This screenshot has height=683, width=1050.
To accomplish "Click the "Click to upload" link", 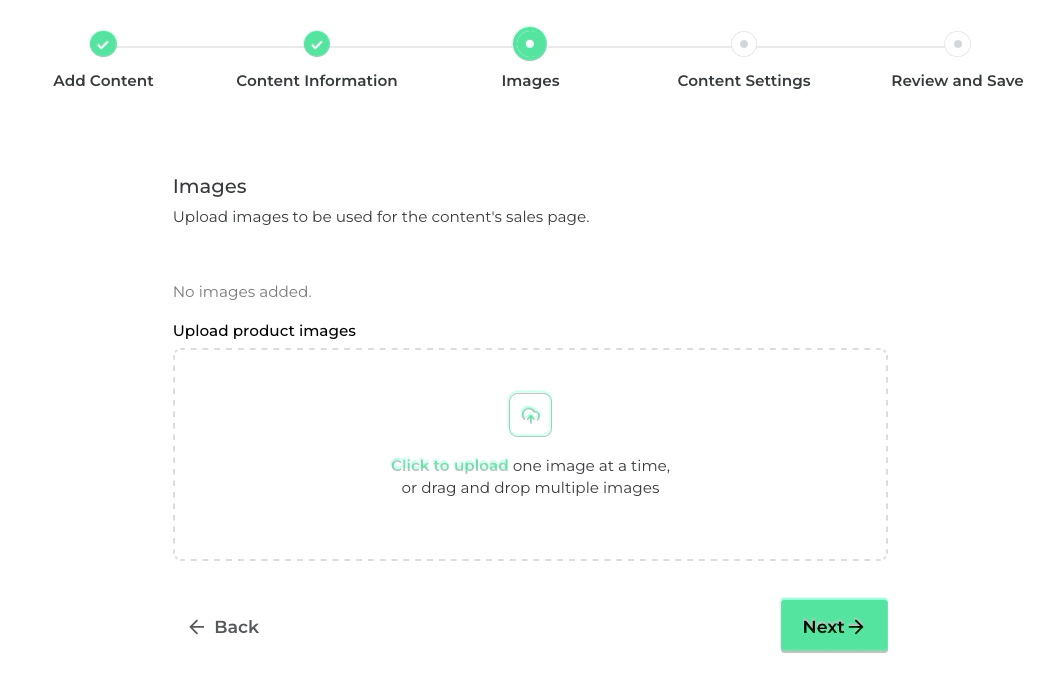I will (449, 466).
